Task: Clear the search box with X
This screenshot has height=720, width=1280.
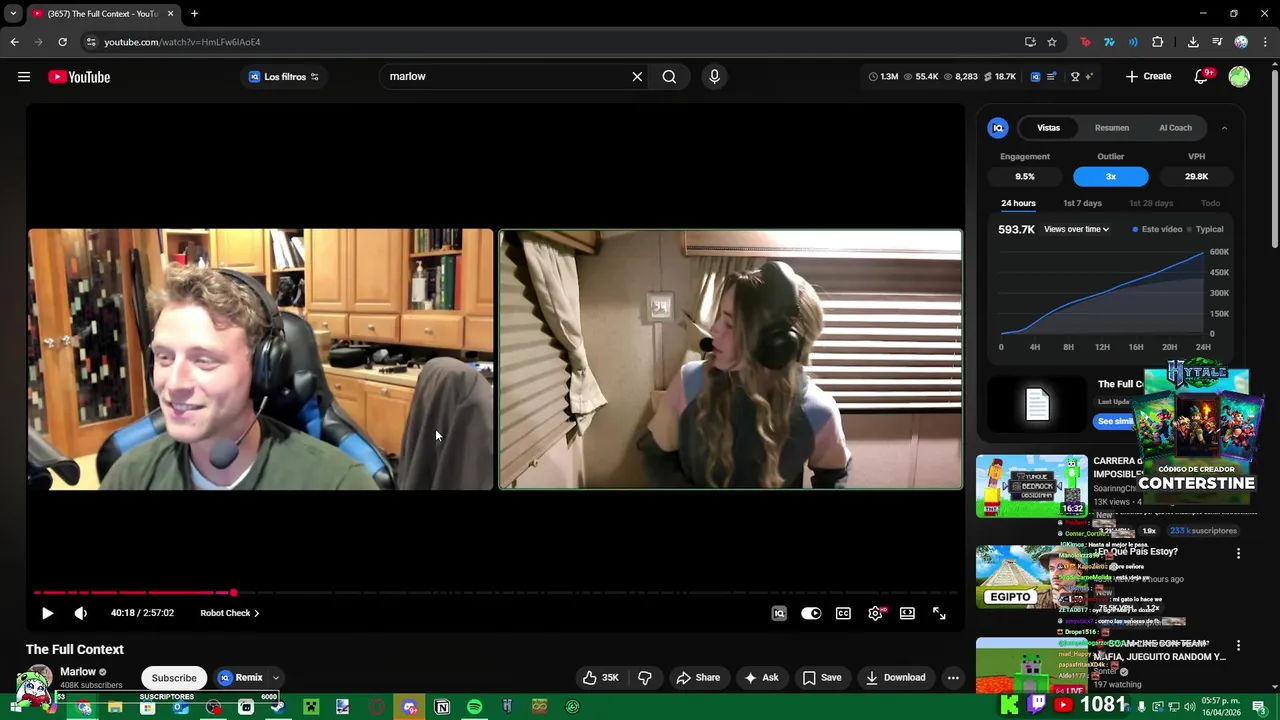Action: 637,77
